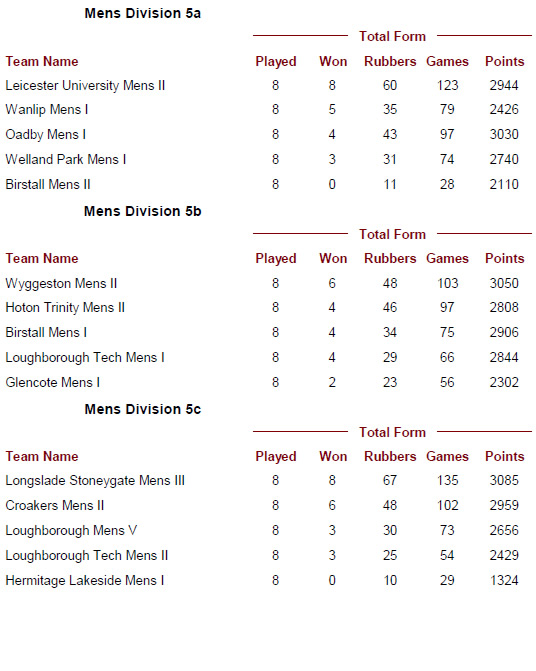The height and width of the screenshot is (671, 536).
Task: Open Hermitage Lakeside Mens I entry
Action: click(x=85, y=581)
